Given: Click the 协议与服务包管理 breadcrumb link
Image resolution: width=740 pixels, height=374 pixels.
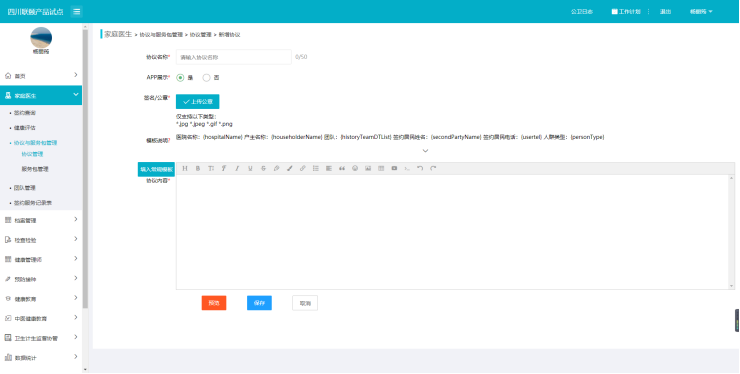Looking at the screenshot, I should point(161,35).
